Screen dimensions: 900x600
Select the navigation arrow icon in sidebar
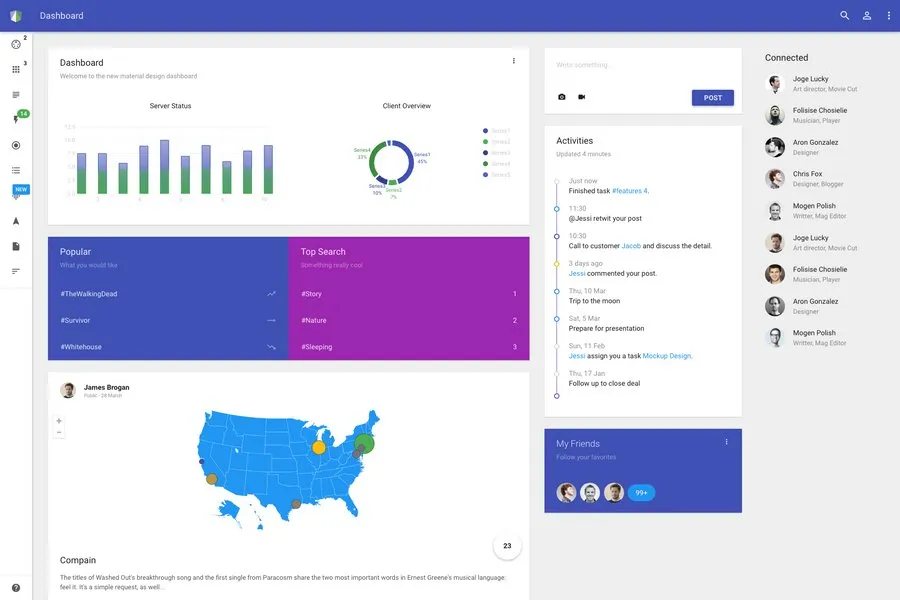tap(16, 221)
